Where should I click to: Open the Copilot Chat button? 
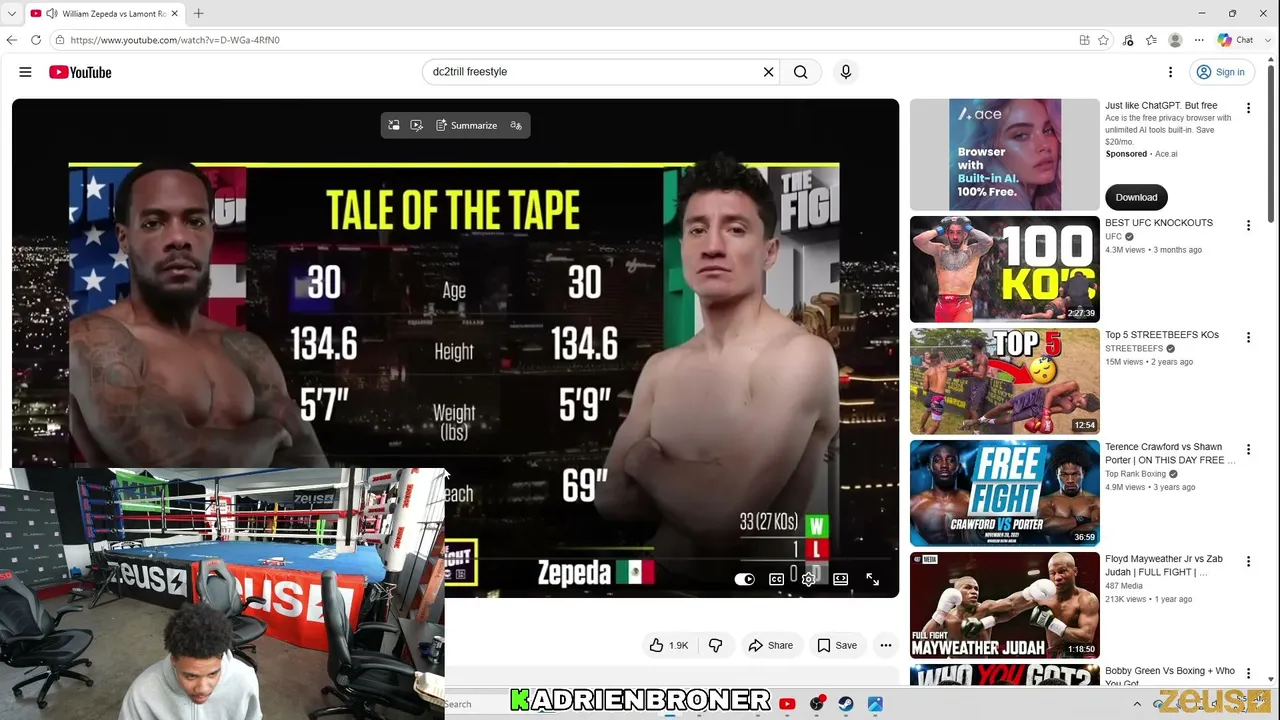pos(1236,40)
